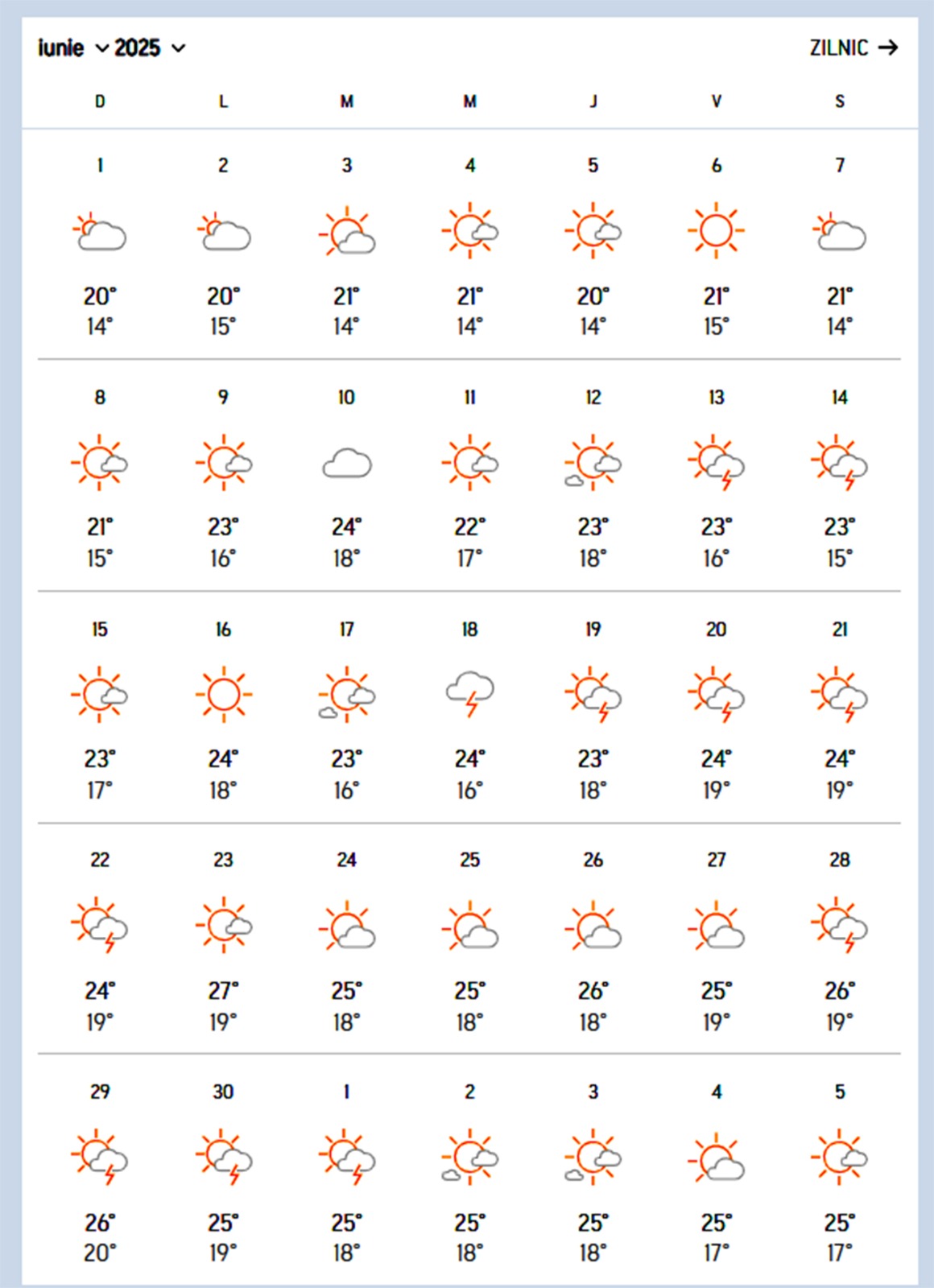Click the sunny icon on June 16
This screenshot has width=934, height=1288.
[224, 694]
